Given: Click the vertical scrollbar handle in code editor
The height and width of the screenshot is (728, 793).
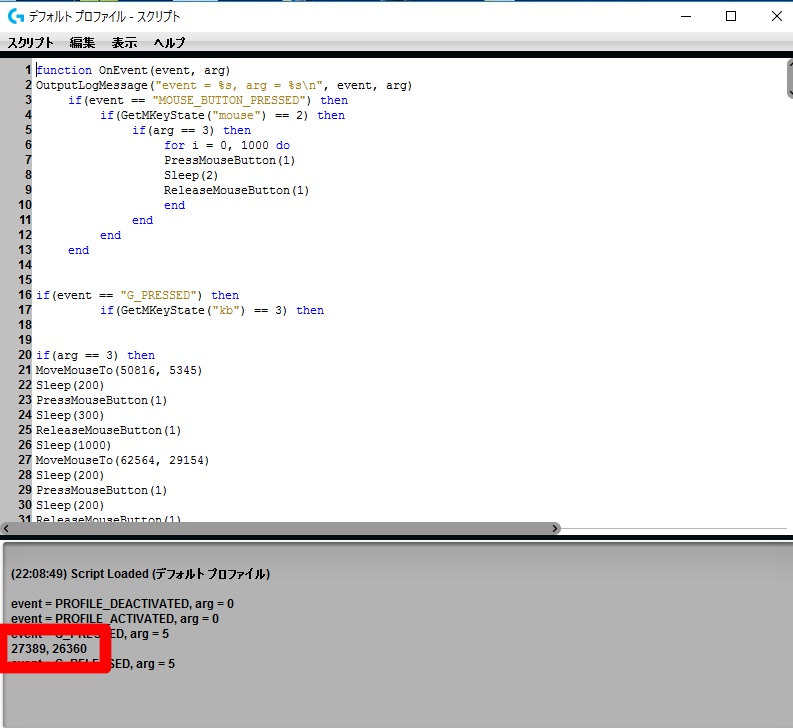Looking at the screenshot, I should click(787, 80).
